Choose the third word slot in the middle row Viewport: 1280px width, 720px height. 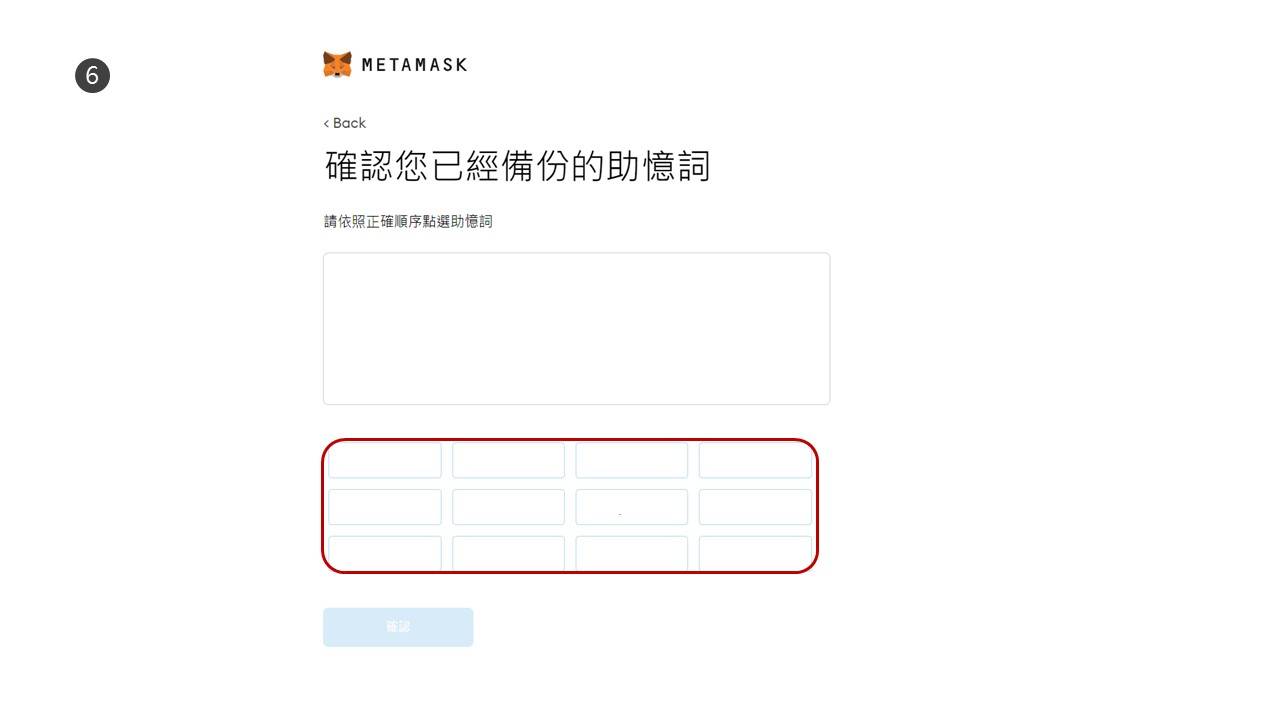632,507
